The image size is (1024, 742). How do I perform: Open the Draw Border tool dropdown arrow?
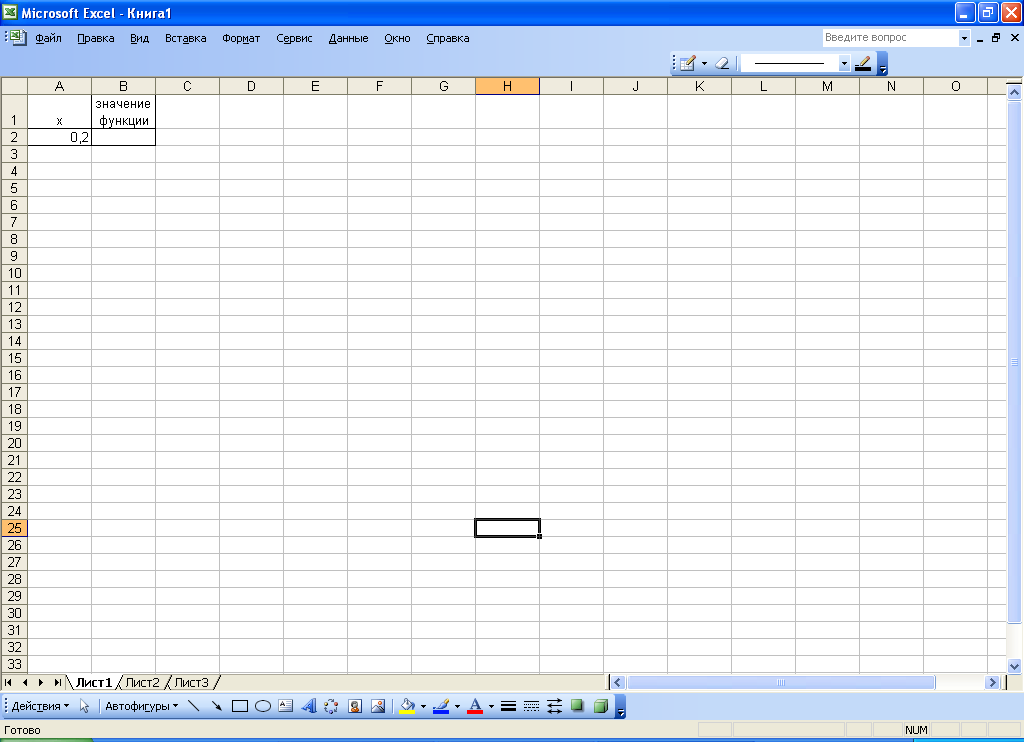pyautogui.click(x=704, y=63)
